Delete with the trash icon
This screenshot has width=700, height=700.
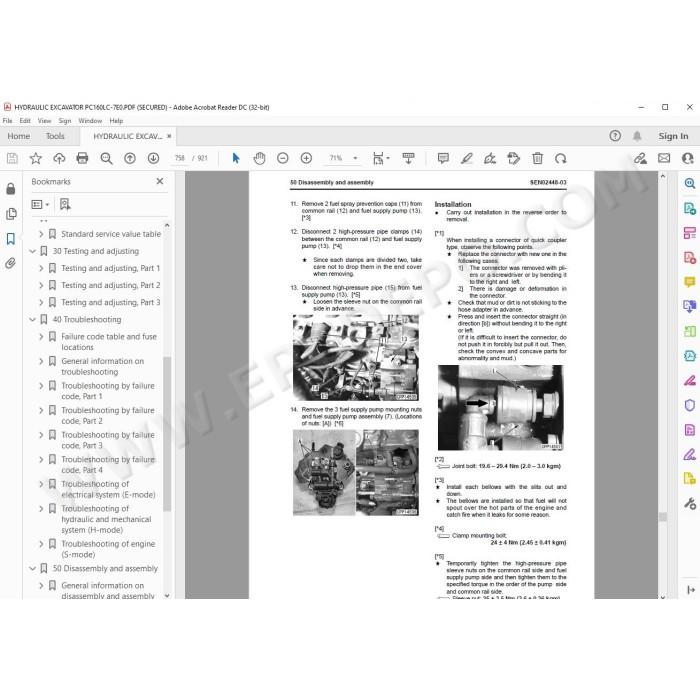point(538,158)
